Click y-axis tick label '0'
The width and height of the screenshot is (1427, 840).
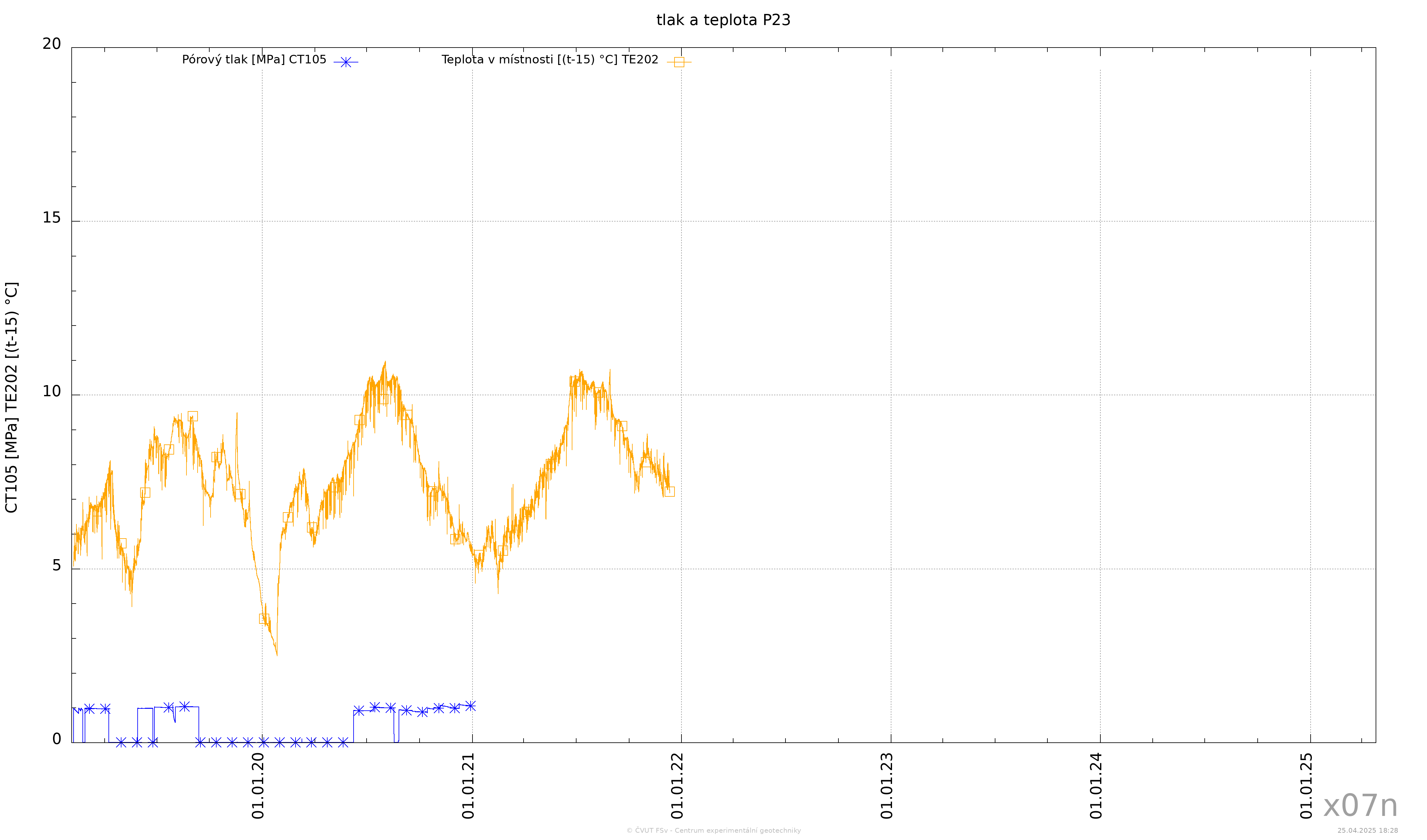click(57, 739)
